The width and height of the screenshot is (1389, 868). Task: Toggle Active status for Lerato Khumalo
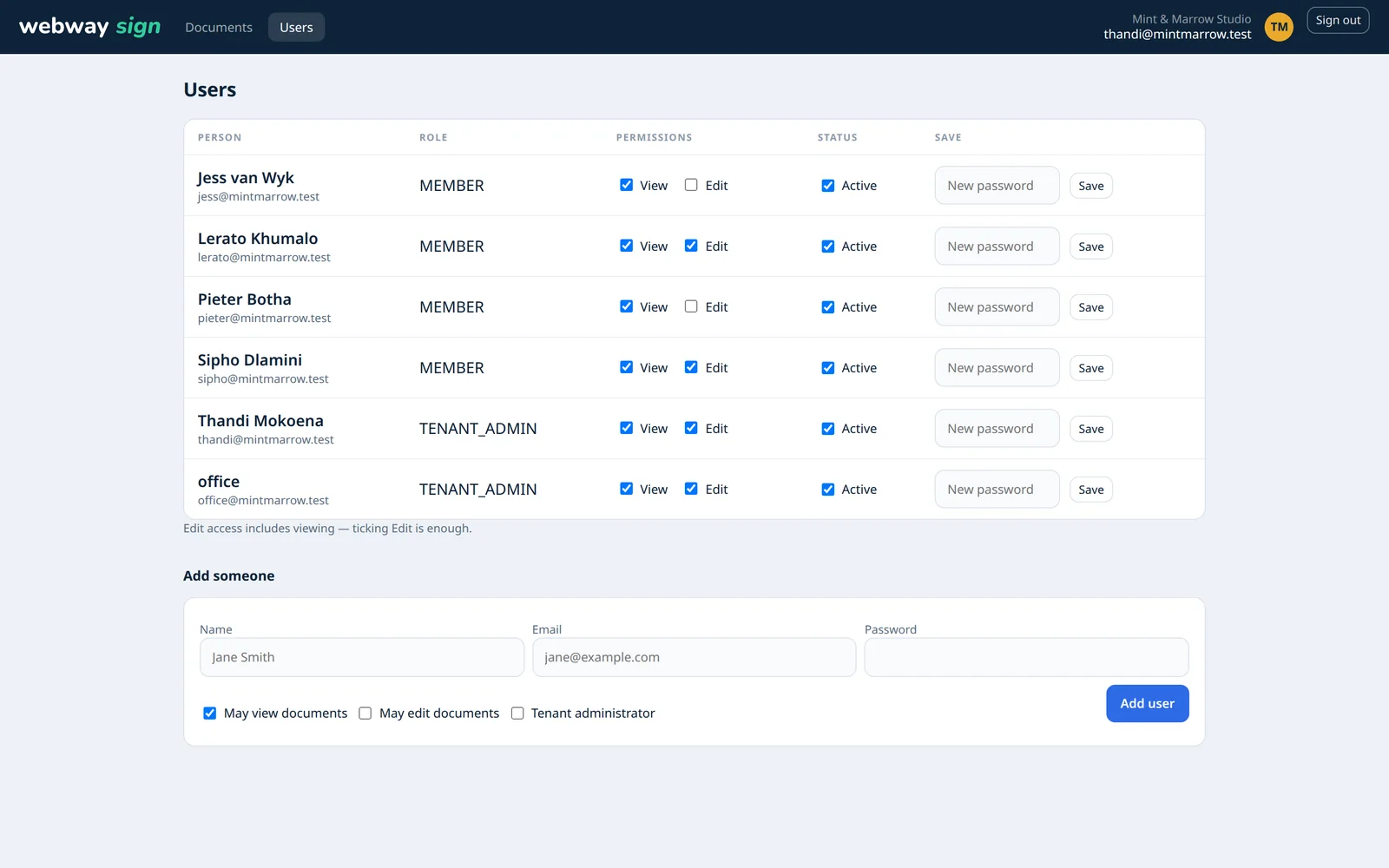coord(828,247)
